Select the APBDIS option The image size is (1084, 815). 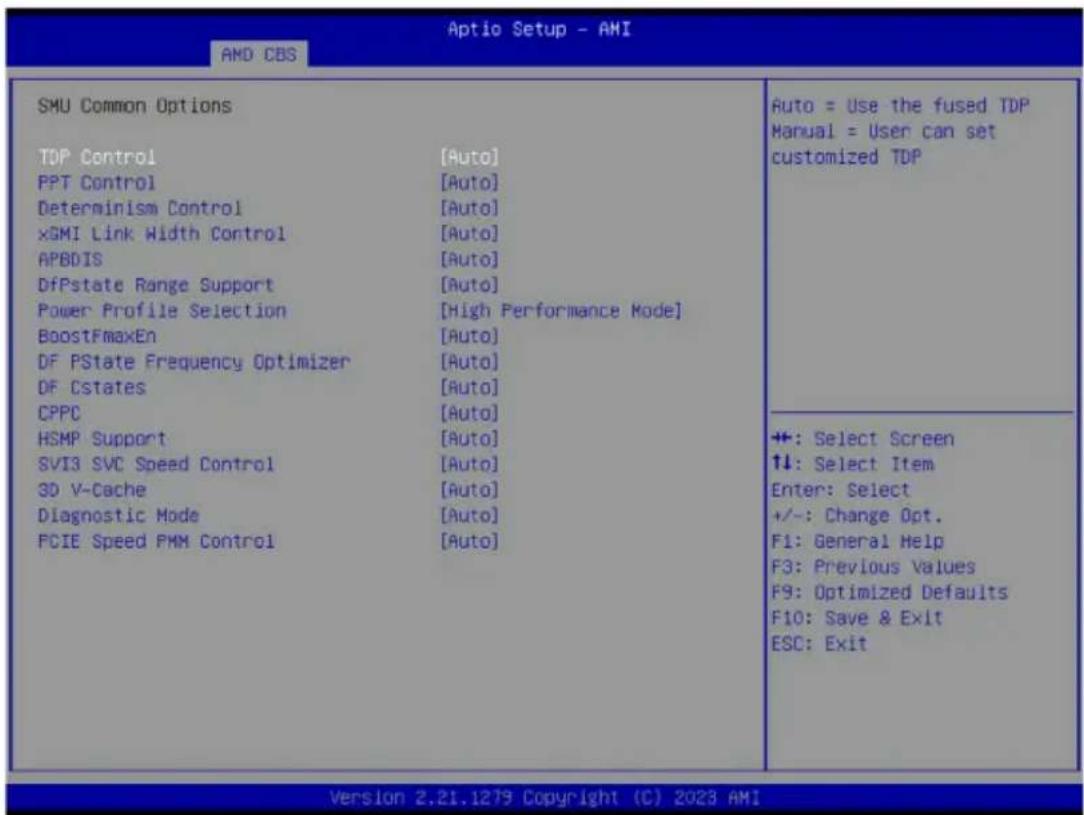[70, 259]
